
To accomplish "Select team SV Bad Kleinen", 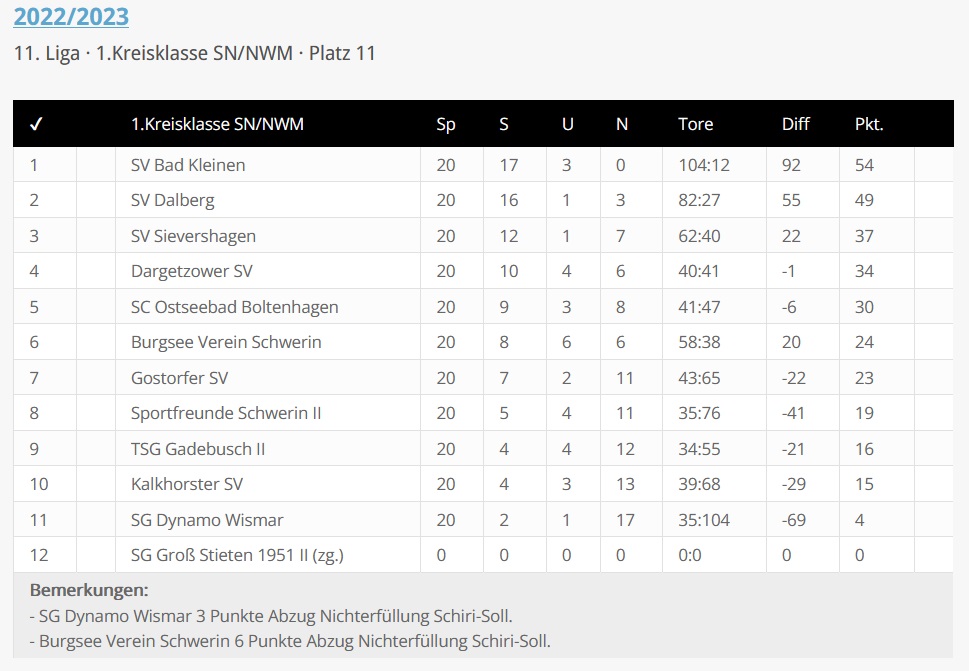I will (188, 165).
